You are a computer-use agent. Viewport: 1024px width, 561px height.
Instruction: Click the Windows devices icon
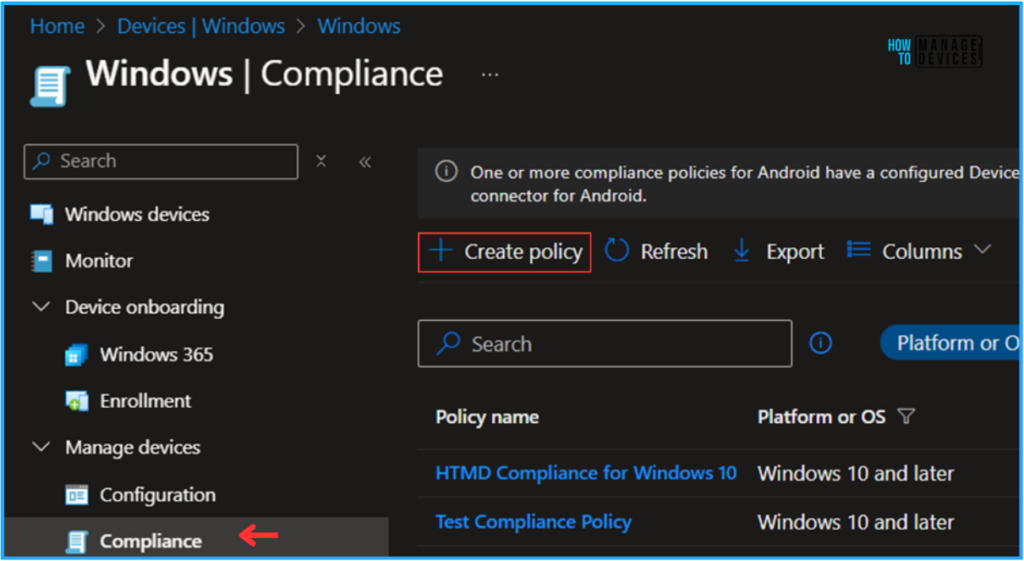[x=42, y=214]
